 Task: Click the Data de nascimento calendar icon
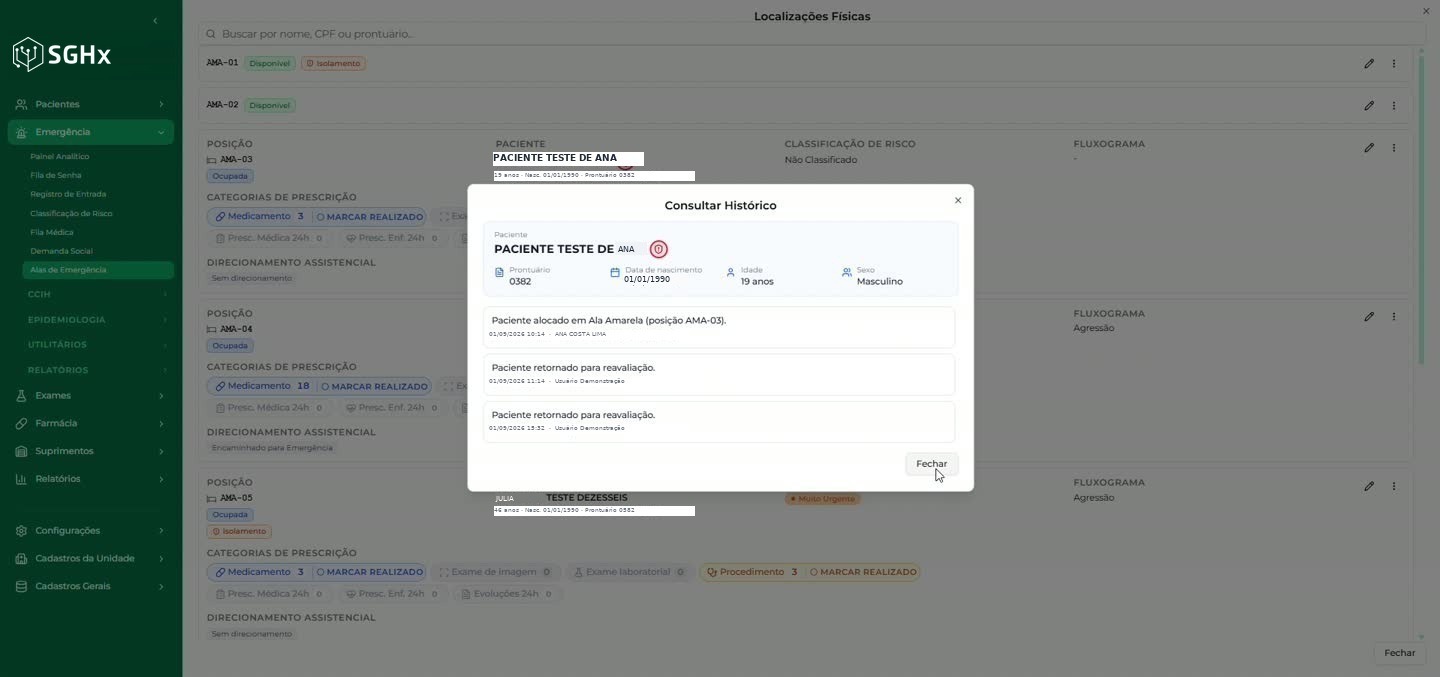(x=615, y=272)
